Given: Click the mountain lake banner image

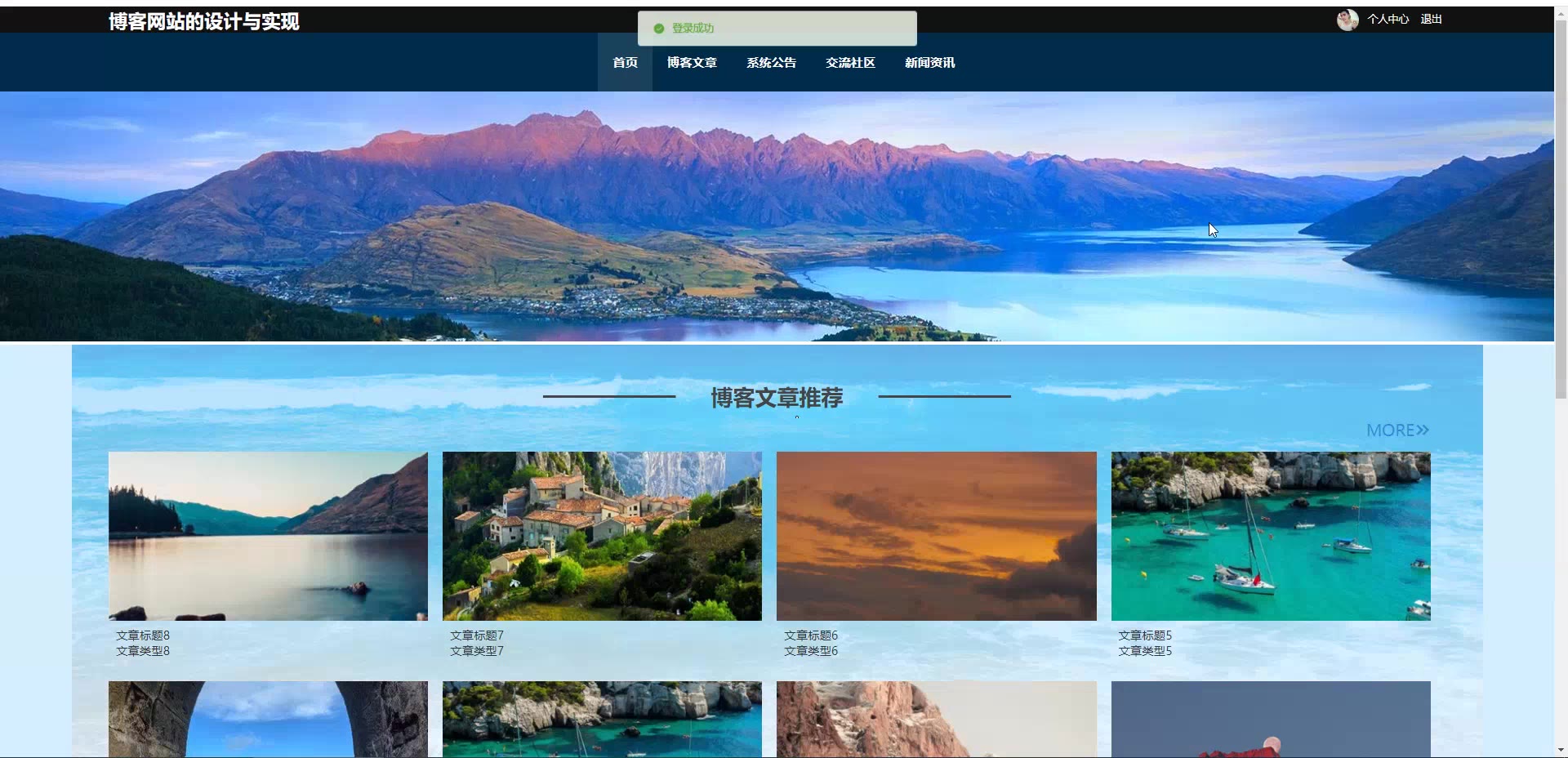Looking at the screenshot, I should [x=777, y=216].
